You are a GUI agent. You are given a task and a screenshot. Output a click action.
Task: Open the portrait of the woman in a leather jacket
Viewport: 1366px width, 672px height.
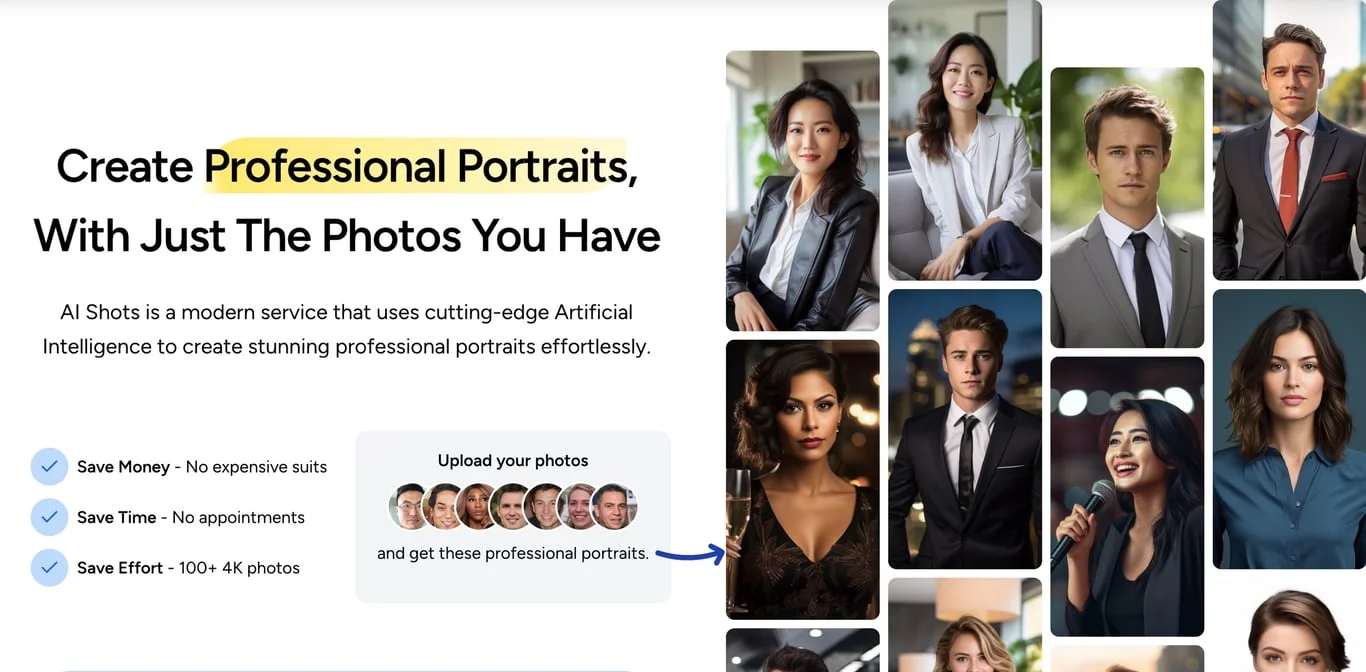click(x=802, y=190)
